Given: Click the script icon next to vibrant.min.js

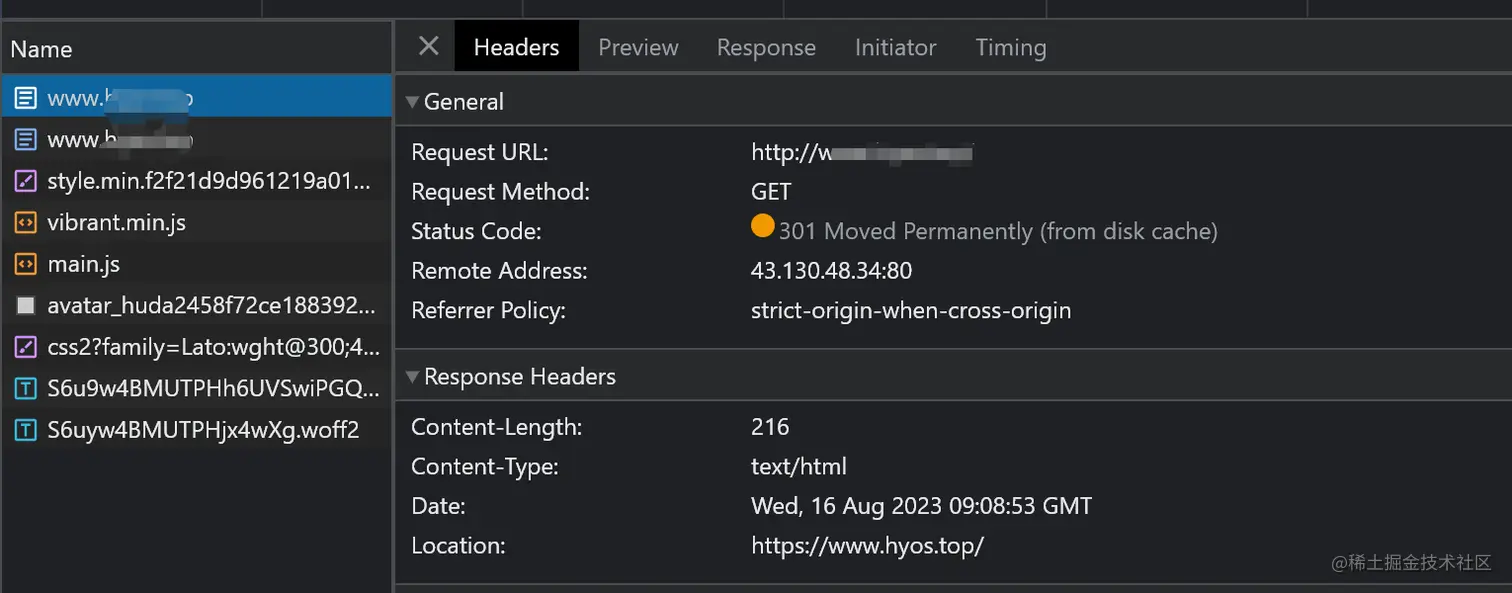Looking at the screenshot, I should click(x=26, y=223).
